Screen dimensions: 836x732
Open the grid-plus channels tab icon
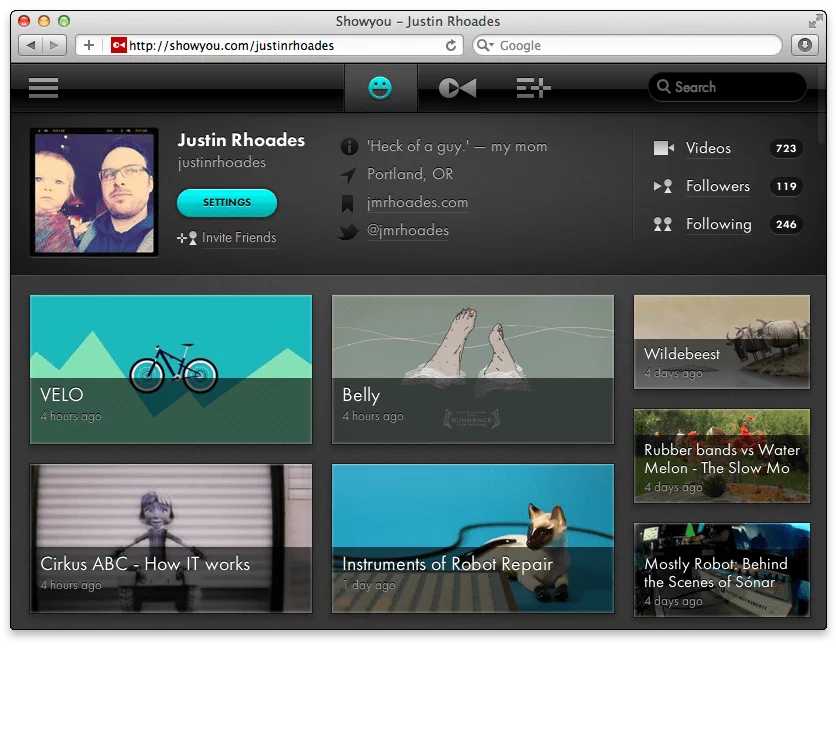pyautogui.click(x=533, y=88)
